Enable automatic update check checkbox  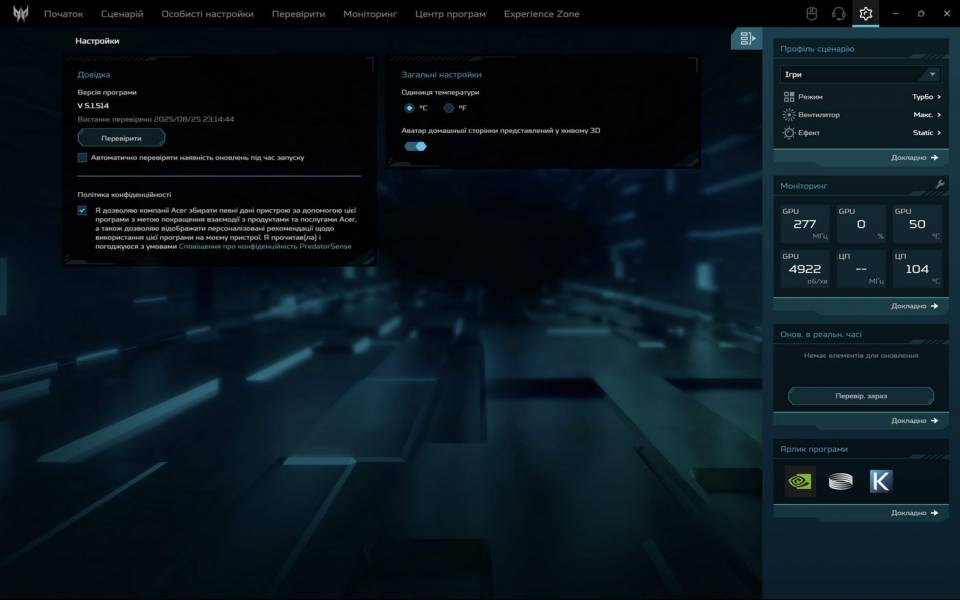(82, 158)
